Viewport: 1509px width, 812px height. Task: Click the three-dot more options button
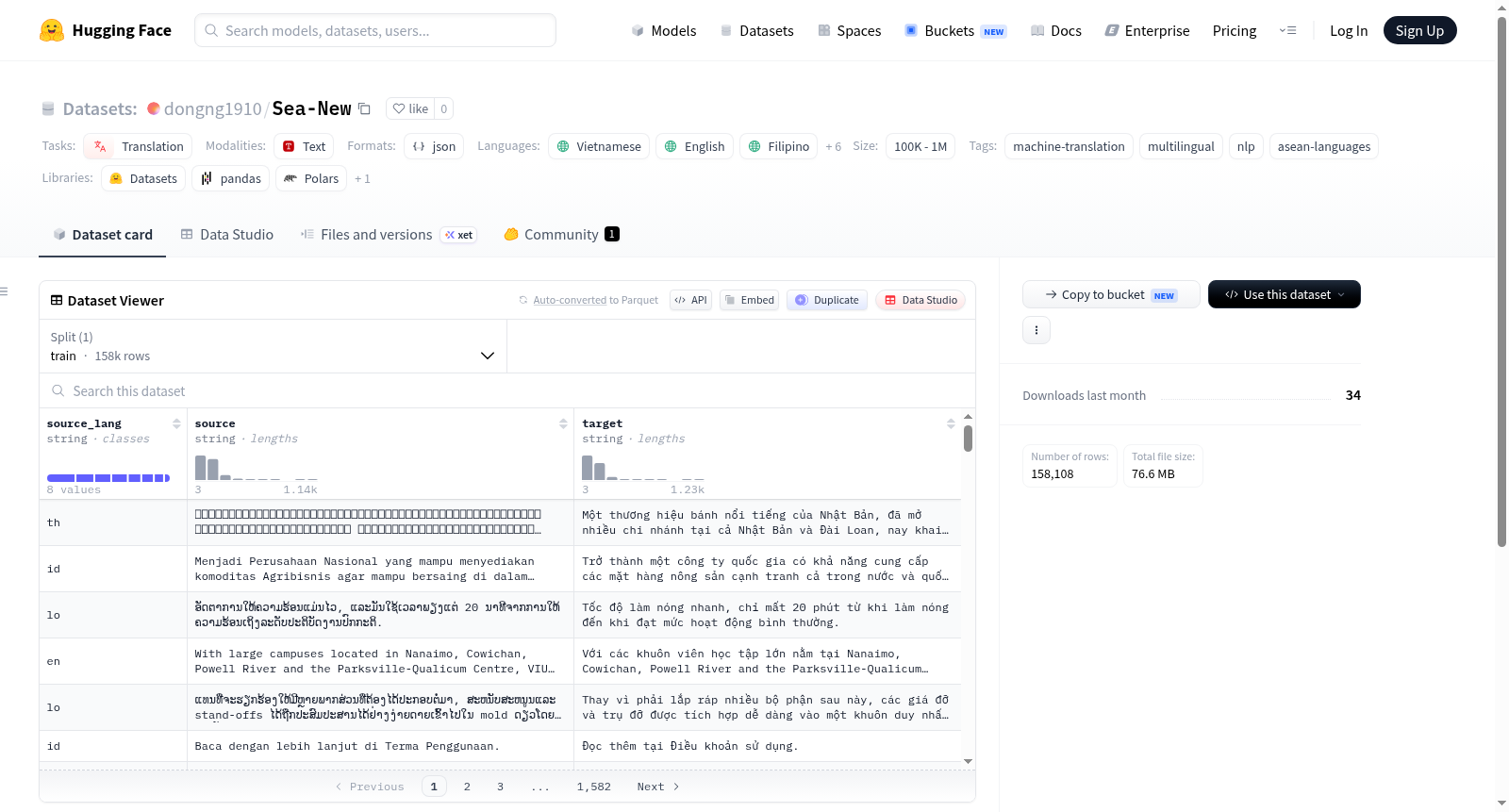point(1036,330)
